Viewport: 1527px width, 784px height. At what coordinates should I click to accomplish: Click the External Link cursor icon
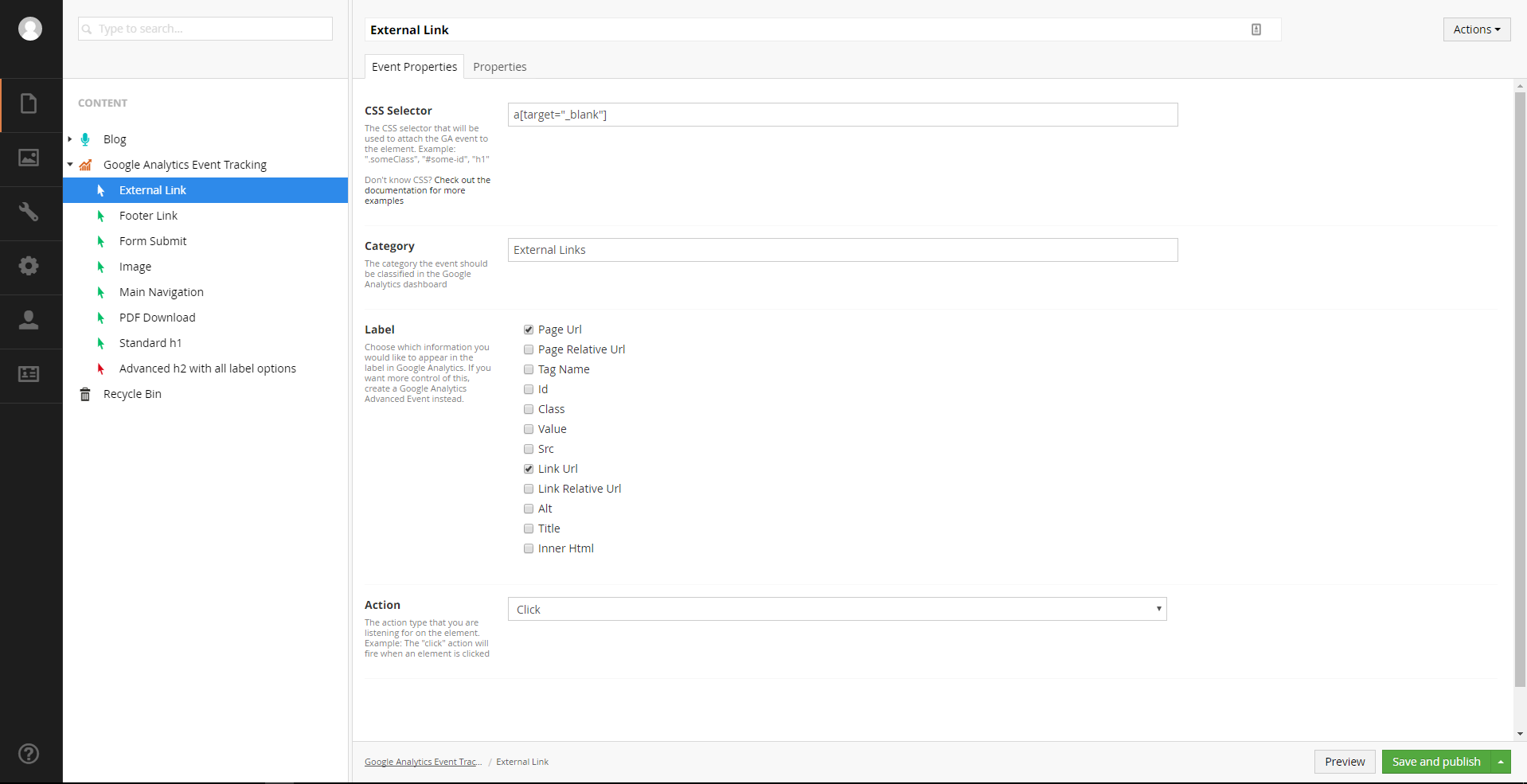coord(101,190)
